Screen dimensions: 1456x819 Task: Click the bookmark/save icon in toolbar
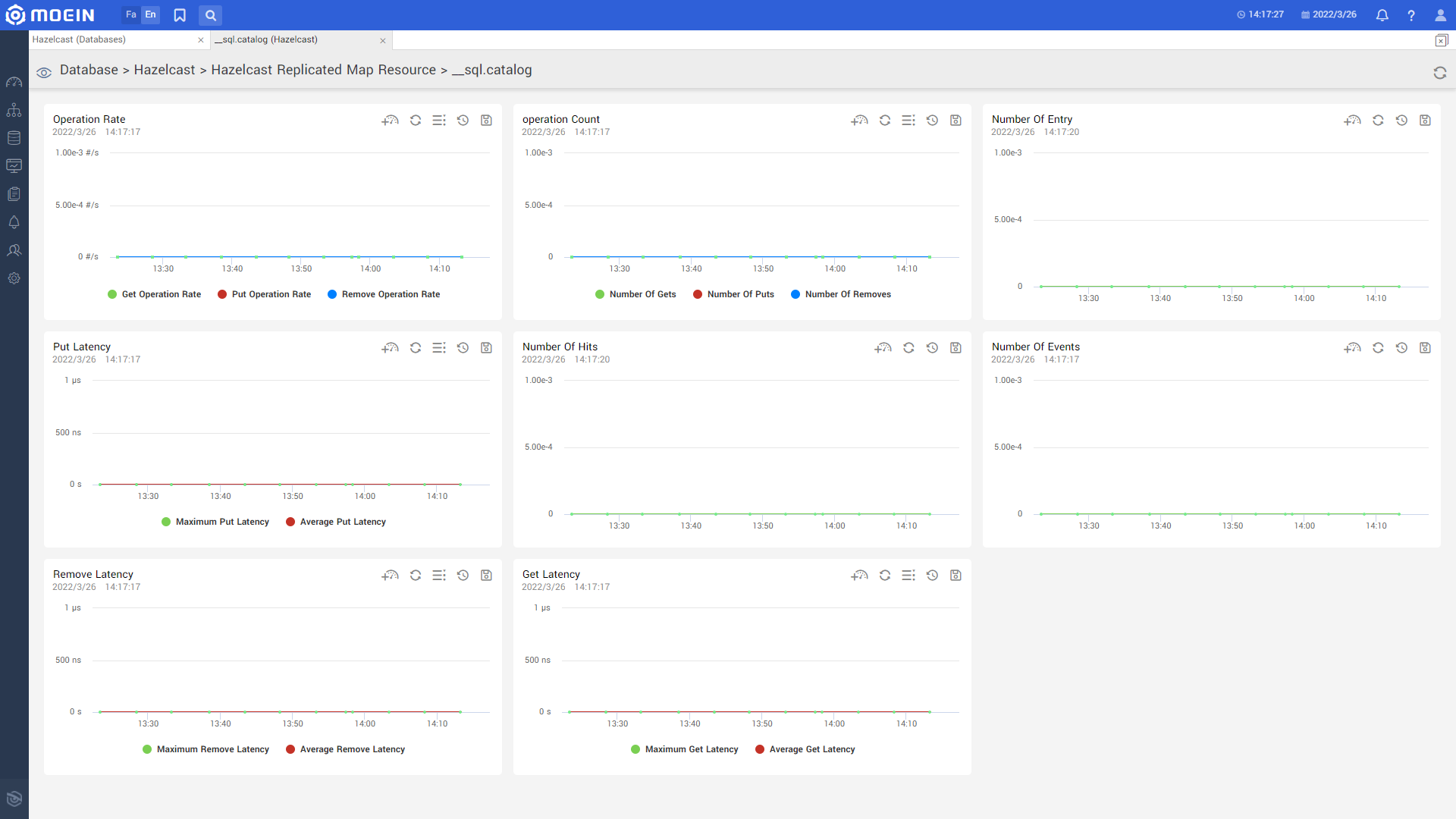(x=179, y=15)
